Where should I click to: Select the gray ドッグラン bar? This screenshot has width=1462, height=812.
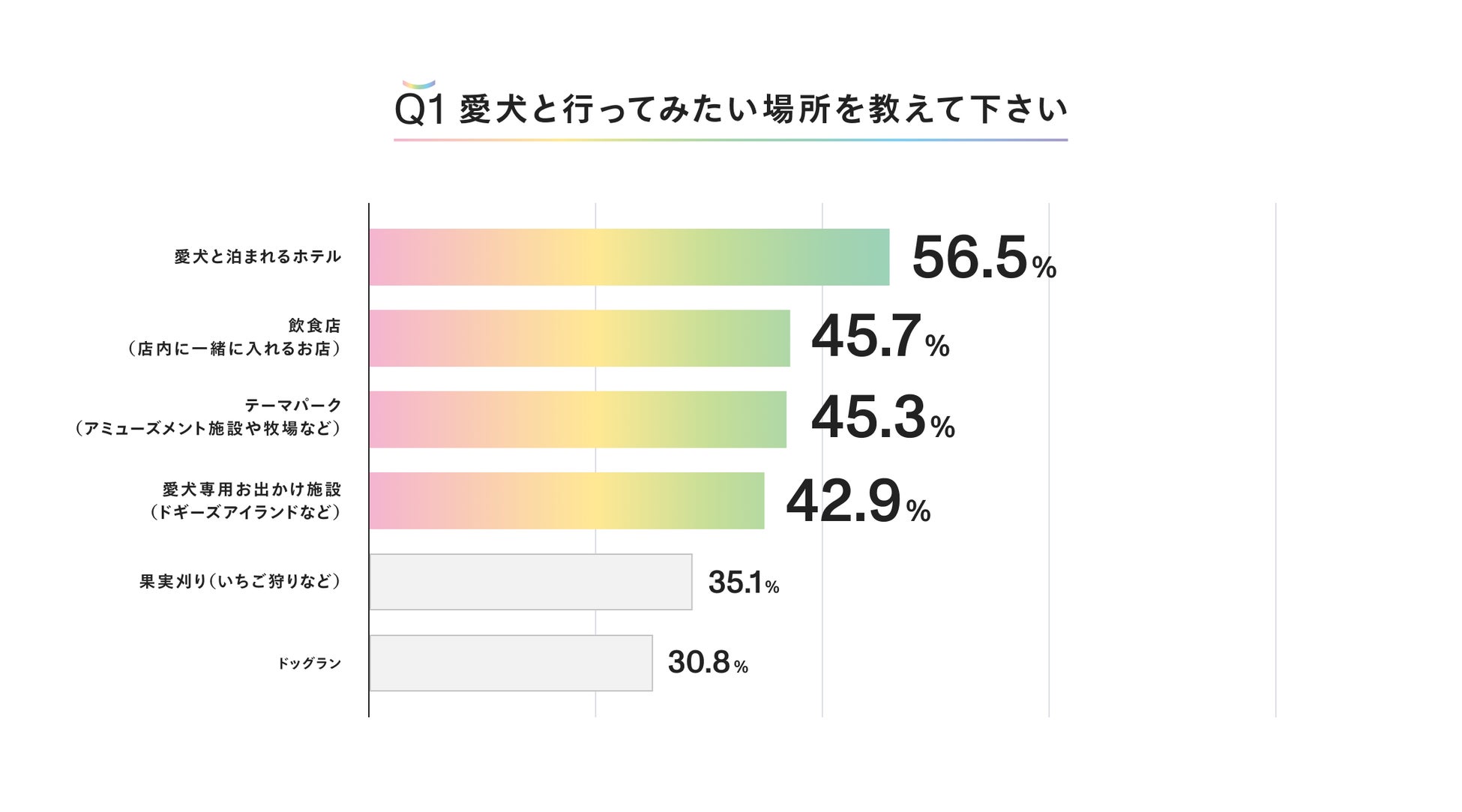pyautogui.click(x=511, y=663)
